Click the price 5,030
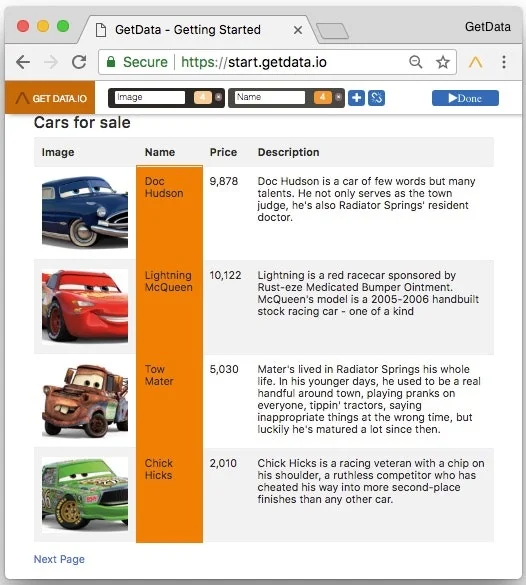Screen dimensions: 526x585 (224, 369)
